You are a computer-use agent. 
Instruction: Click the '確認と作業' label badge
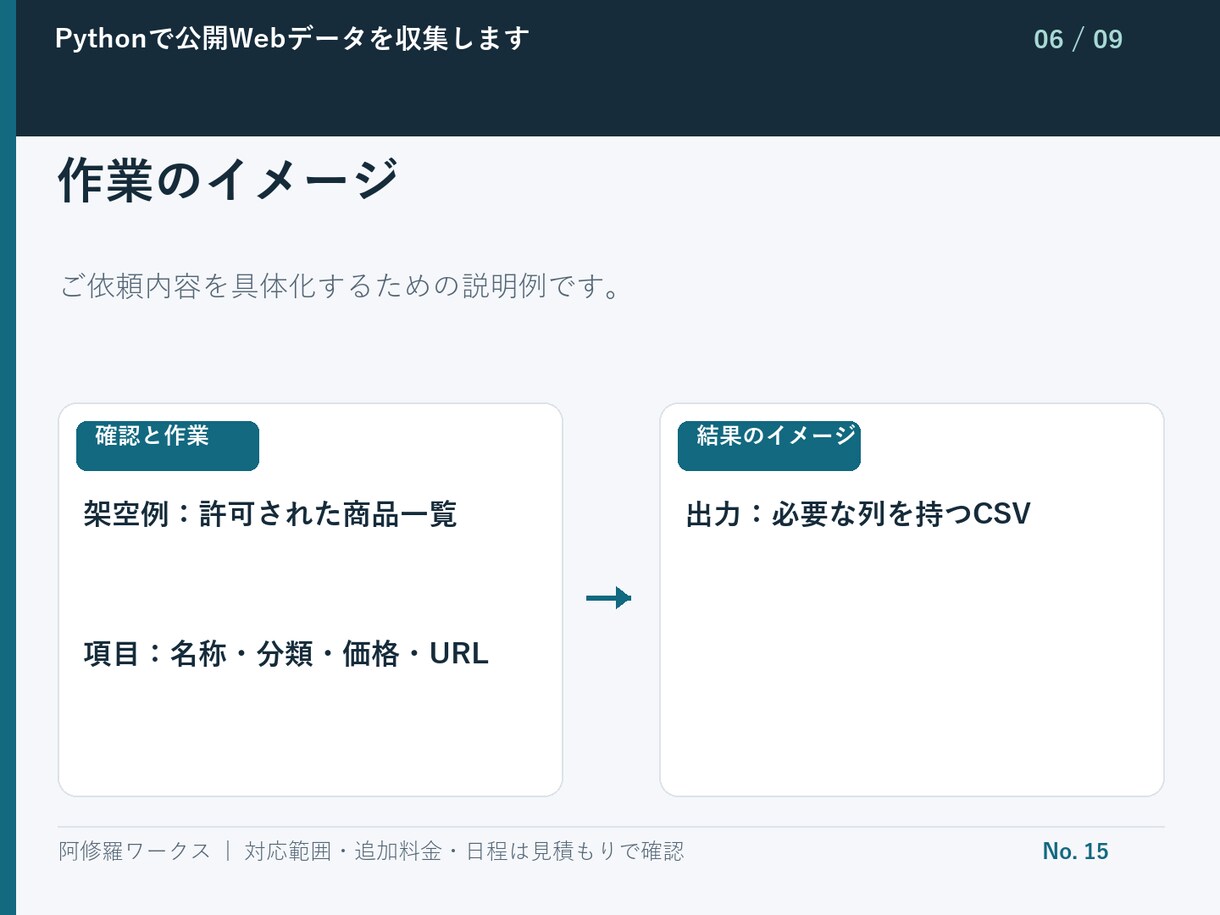coord(168,446)
